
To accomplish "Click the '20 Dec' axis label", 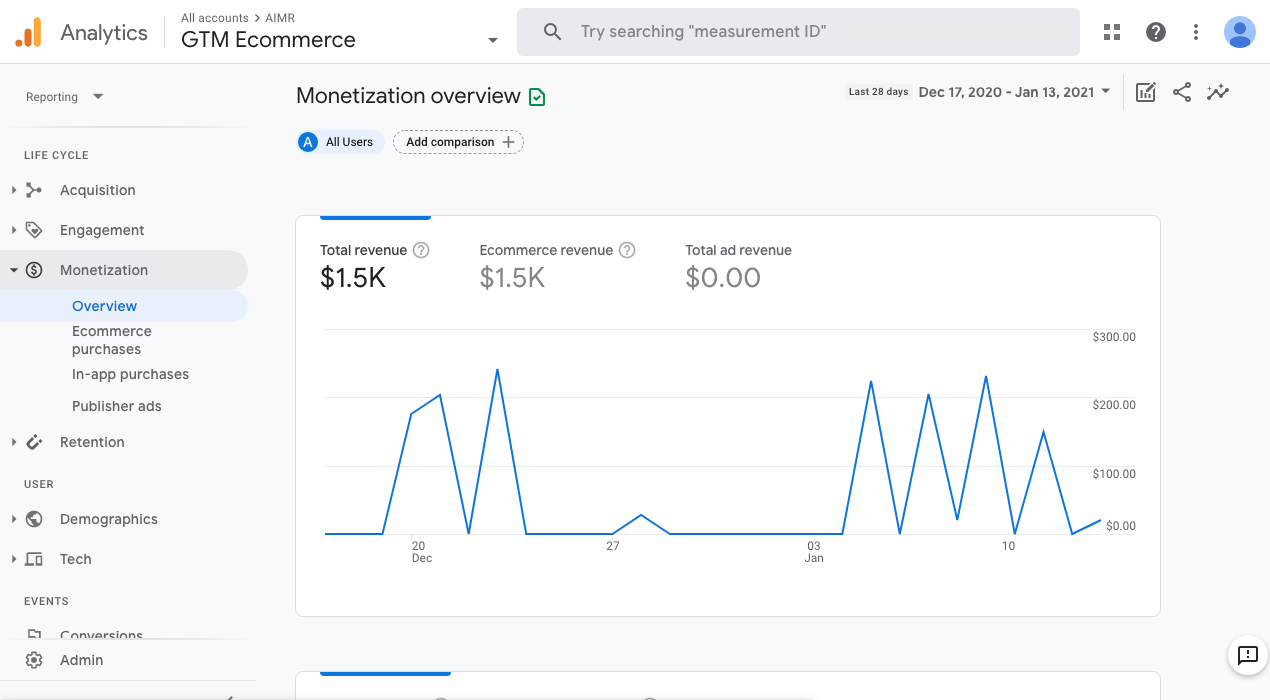I will point(420,552).
